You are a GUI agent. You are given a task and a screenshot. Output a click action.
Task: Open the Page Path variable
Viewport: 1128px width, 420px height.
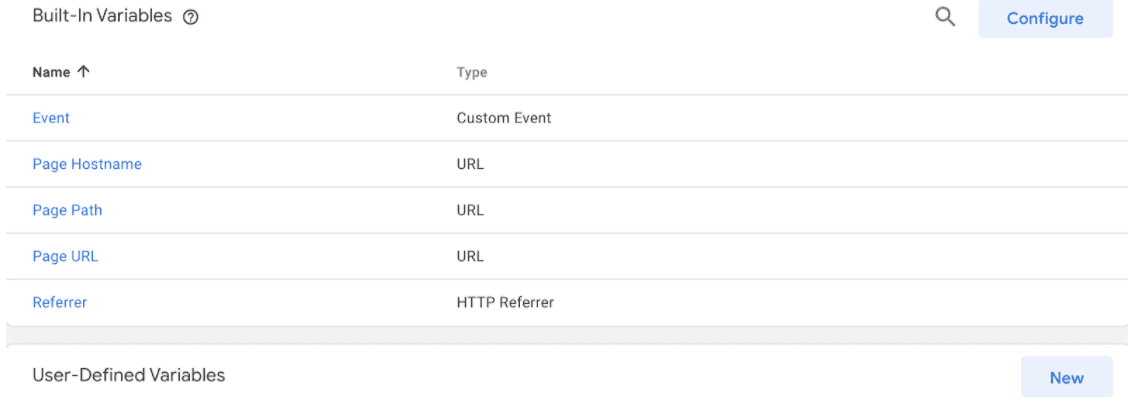68,210
